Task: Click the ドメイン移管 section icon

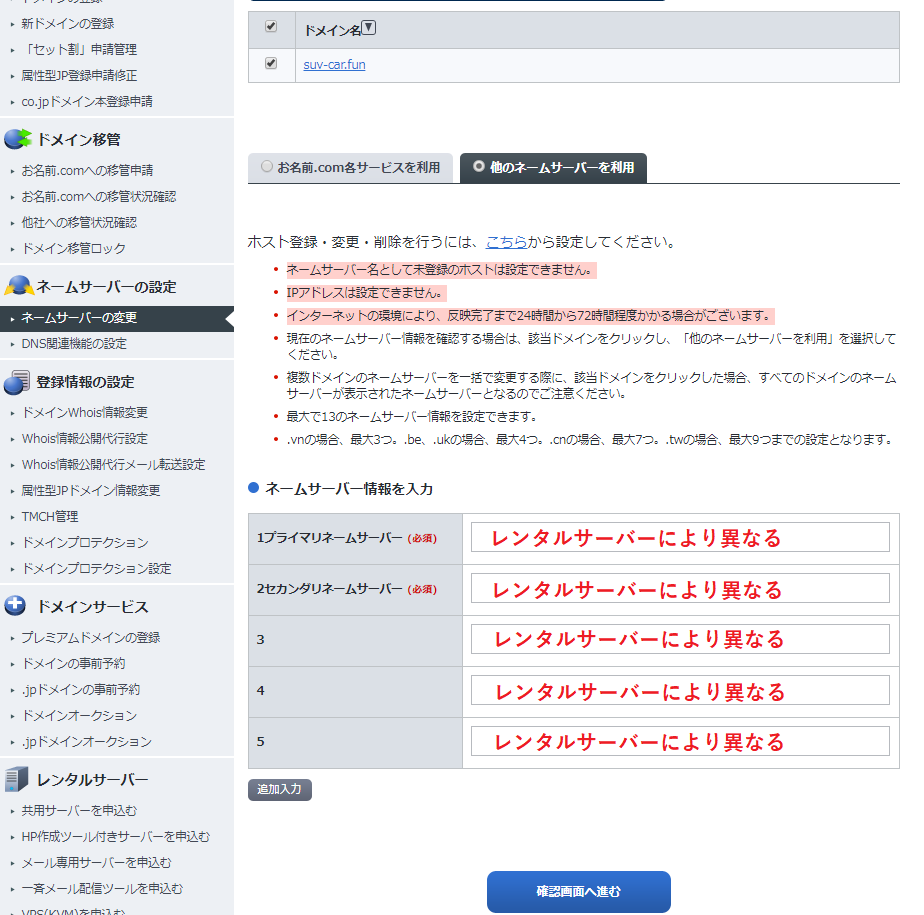Action: click(x=18, y=139)
